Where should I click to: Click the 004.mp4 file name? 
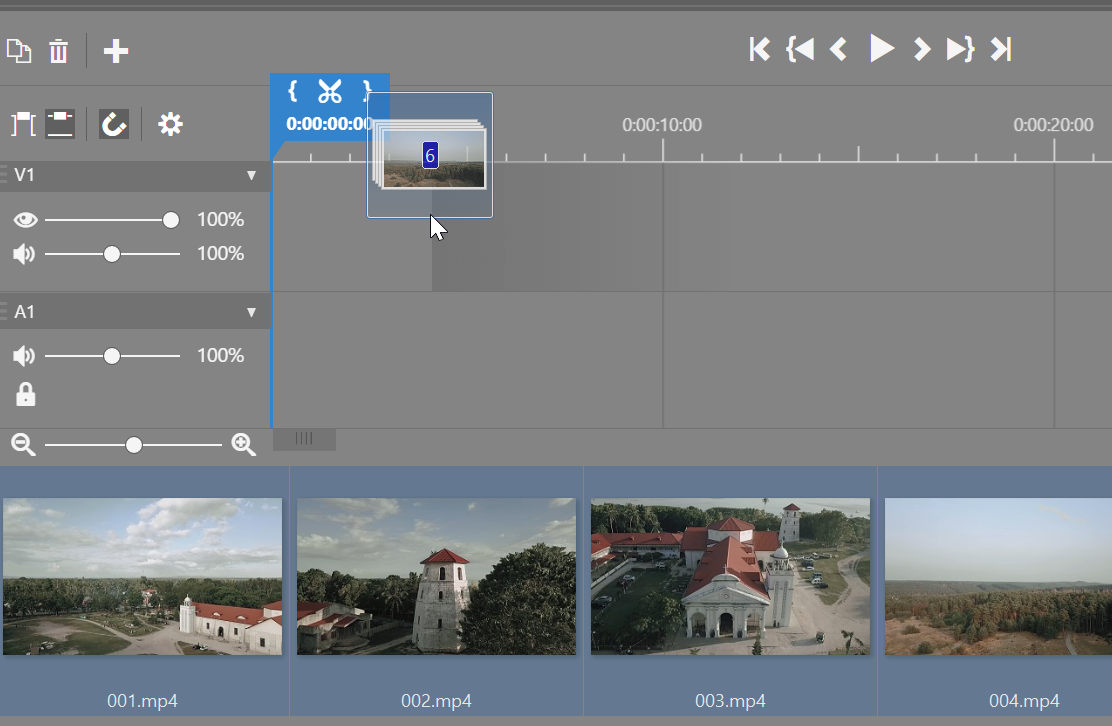pos(1024,700)
